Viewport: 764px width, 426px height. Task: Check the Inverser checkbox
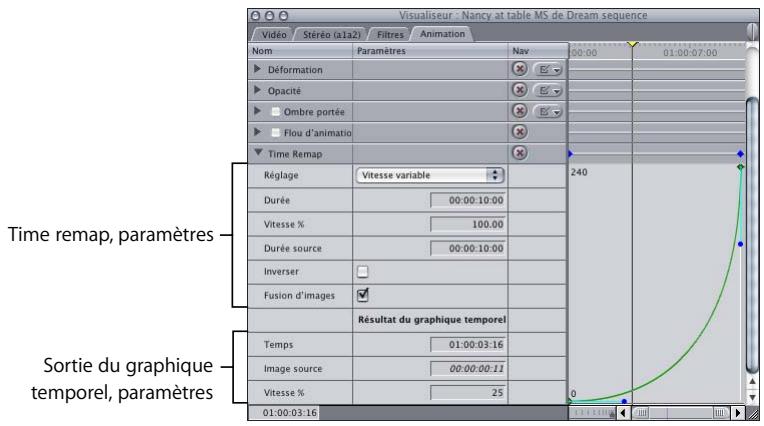coord(363,271)
